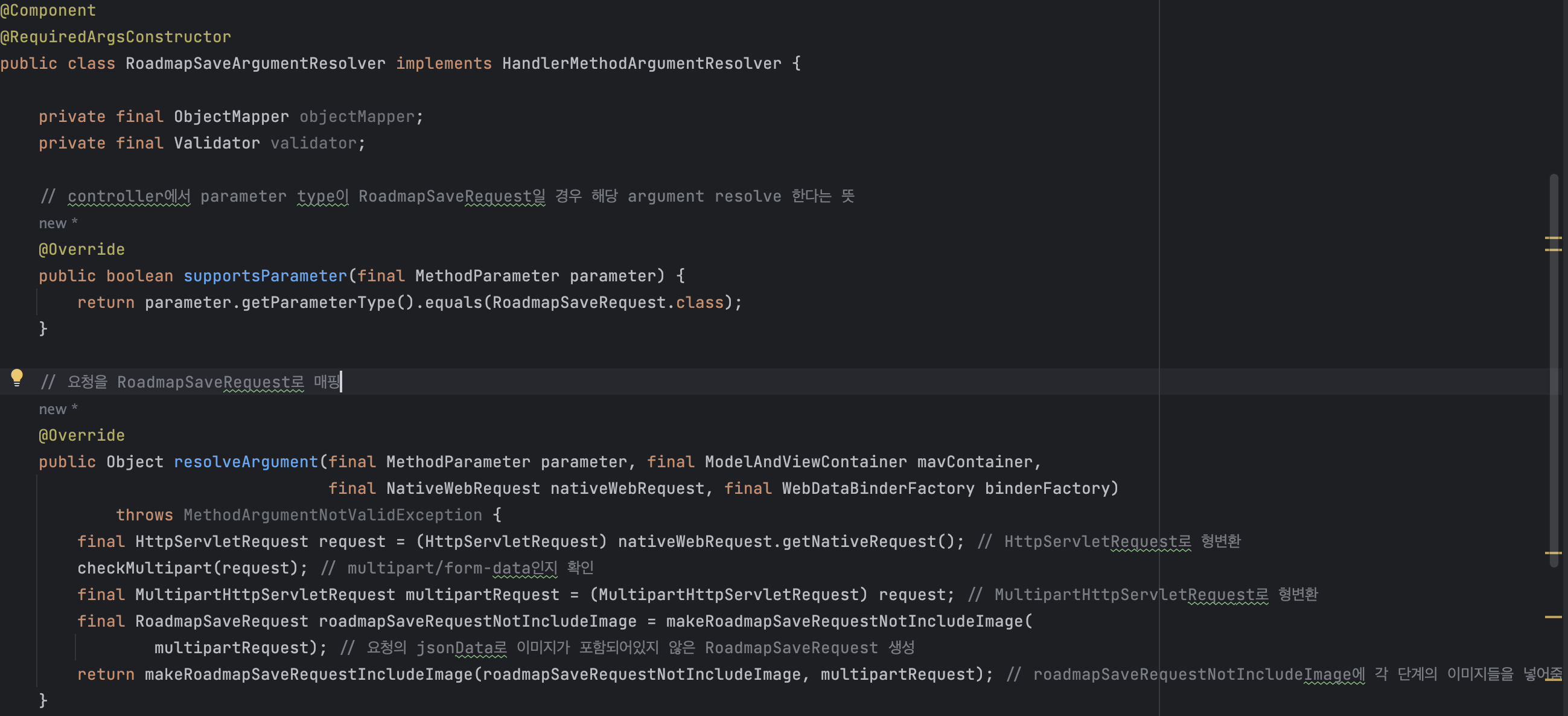
Task: Click the first @Override annotation
Action: (x=81, y=249)
